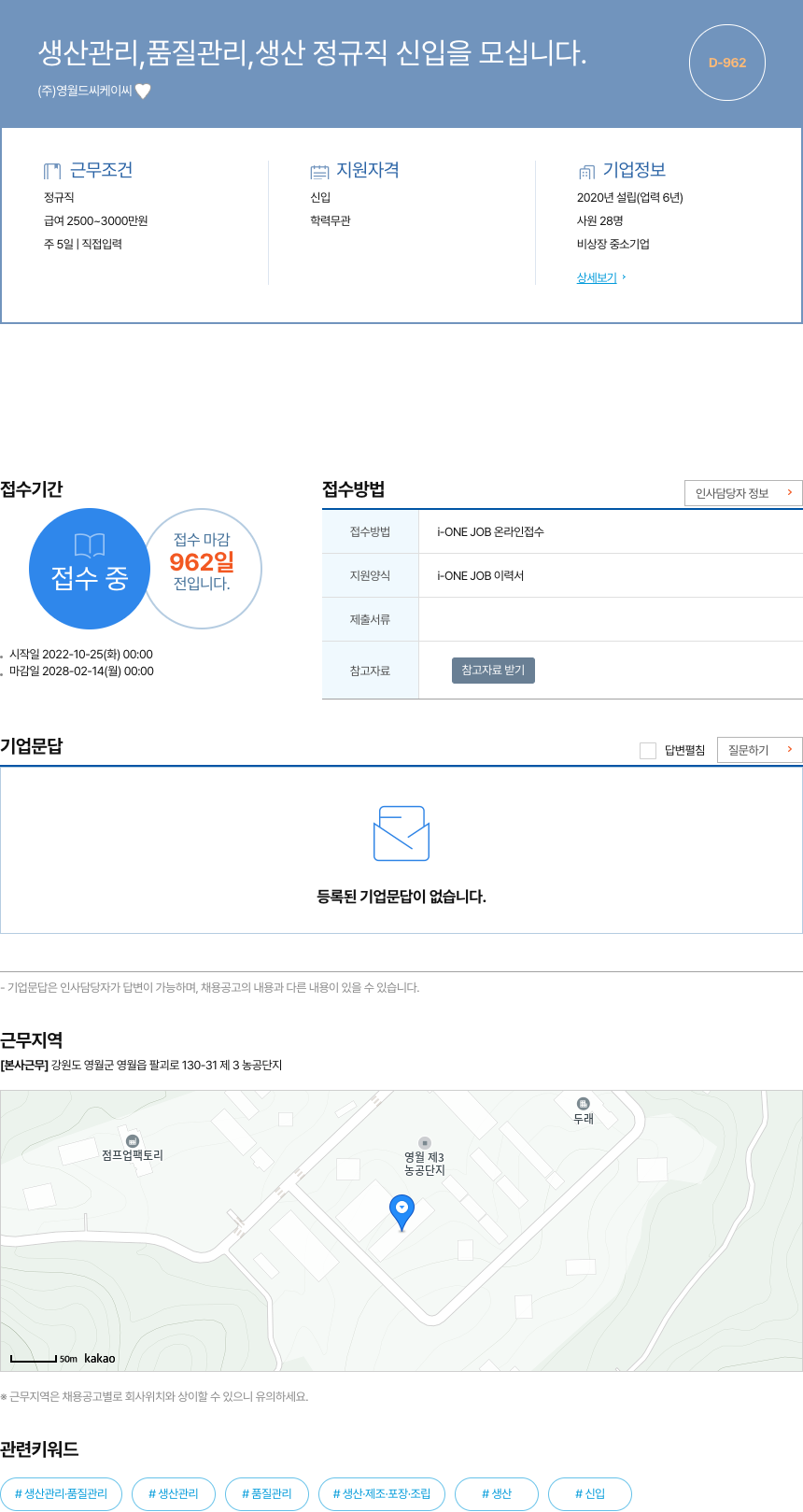Click the open book icon in 접수 중 circle
803x1512 pixels.
(x=90, y=545)
